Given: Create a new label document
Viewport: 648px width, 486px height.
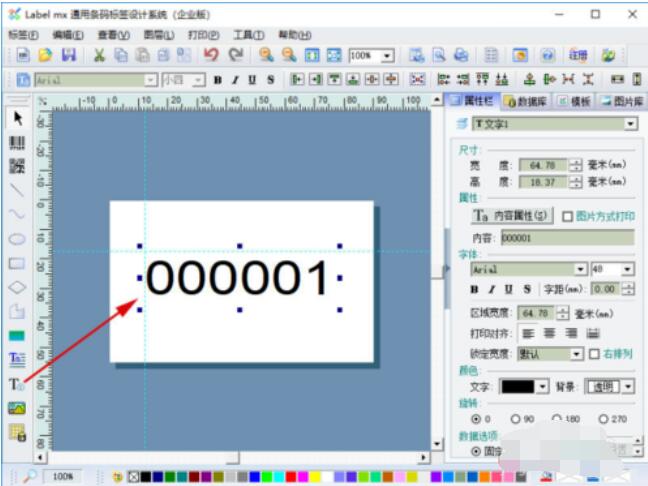Looking at the screenshot, I should [23, 55].
